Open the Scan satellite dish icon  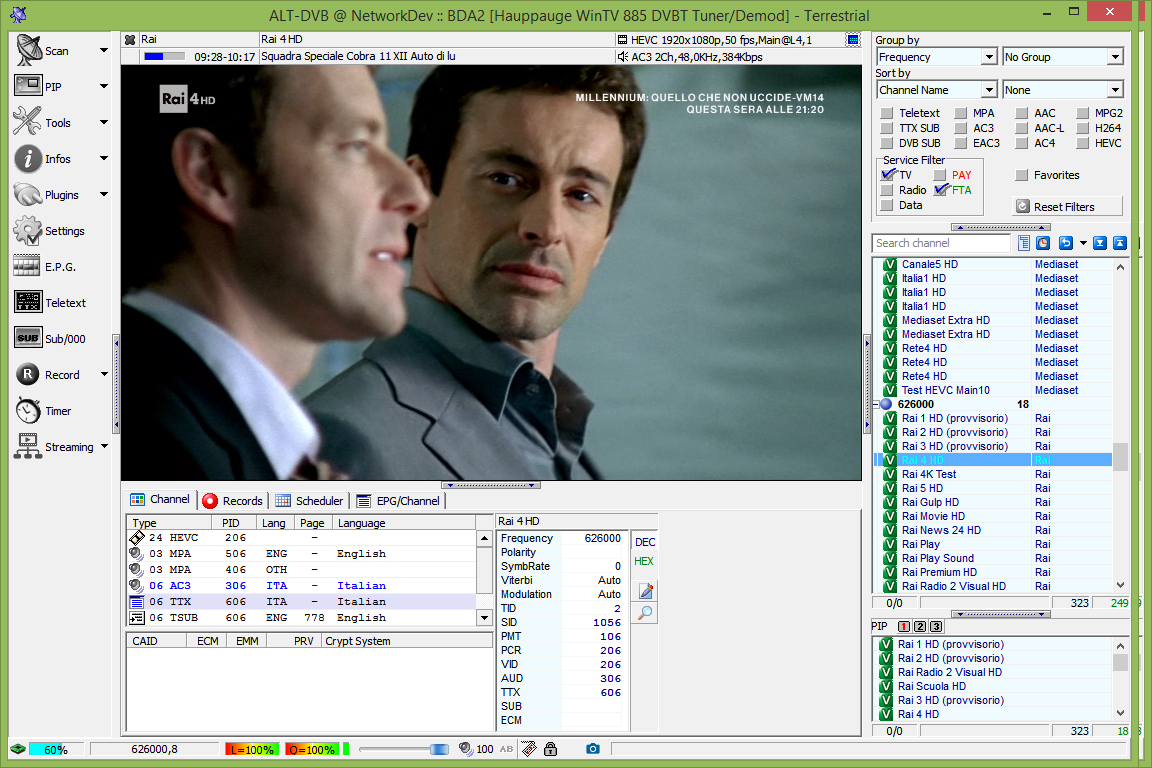point(29,50)
